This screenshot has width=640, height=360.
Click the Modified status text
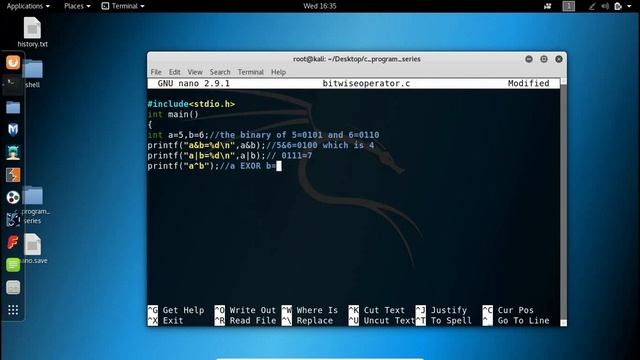(x=528, y=84)
